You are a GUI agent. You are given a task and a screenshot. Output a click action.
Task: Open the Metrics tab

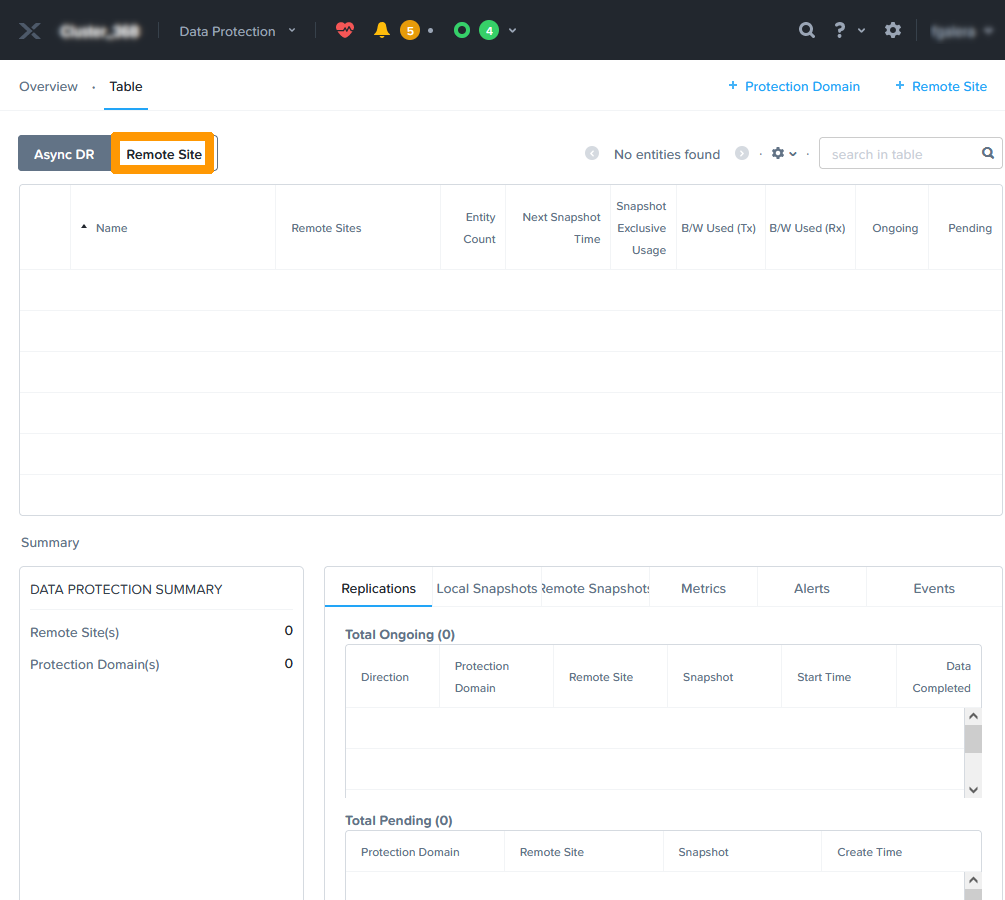pyautogui.click(x=703, y=588)
